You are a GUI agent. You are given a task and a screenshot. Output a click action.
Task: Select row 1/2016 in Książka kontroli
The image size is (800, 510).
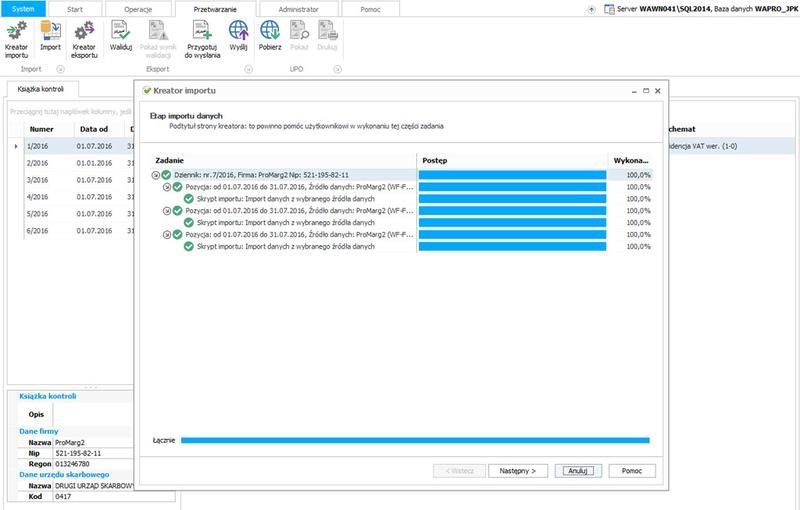tap(71, 146)
